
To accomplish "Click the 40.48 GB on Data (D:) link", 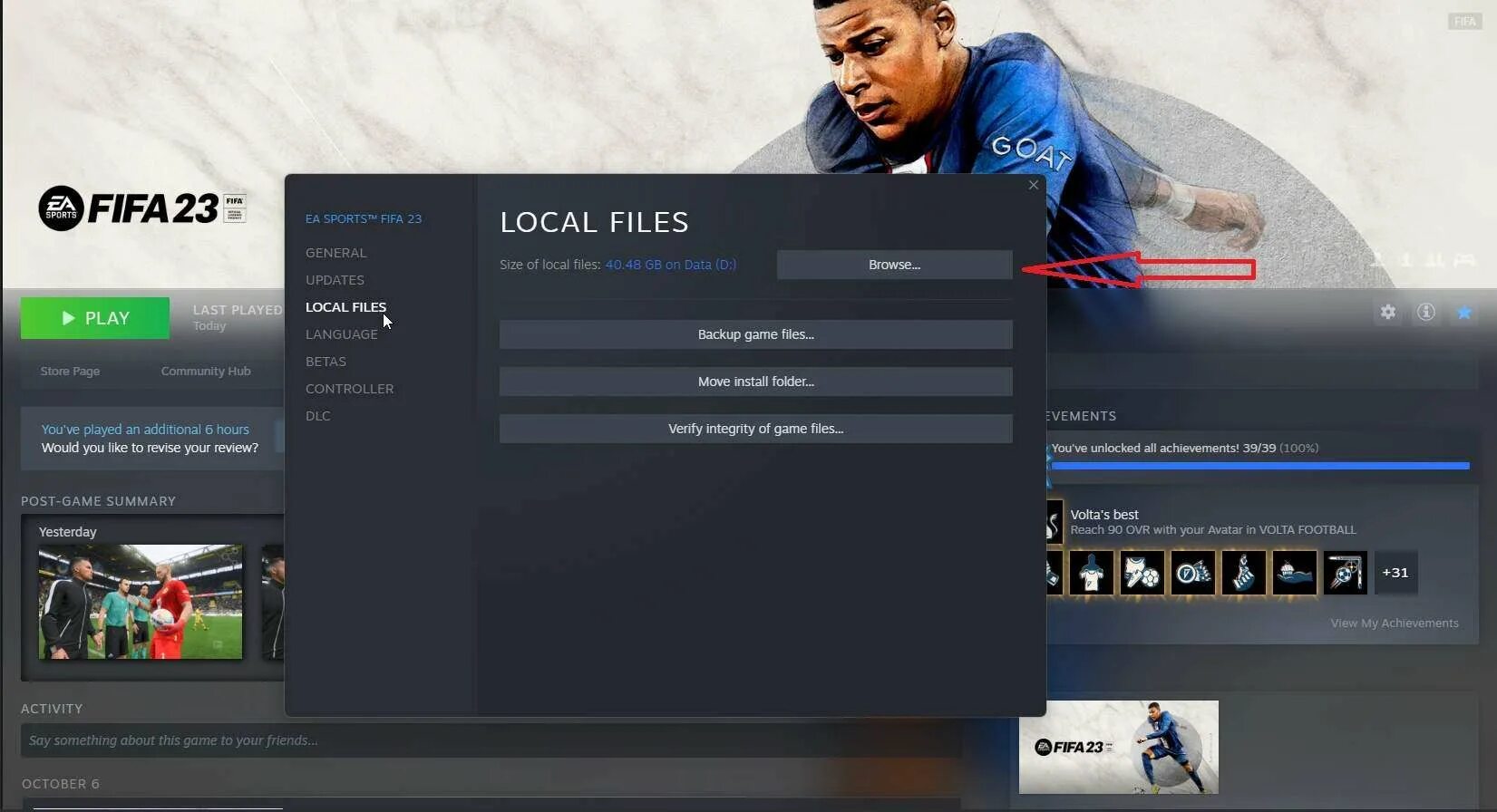I will [670, 265].
